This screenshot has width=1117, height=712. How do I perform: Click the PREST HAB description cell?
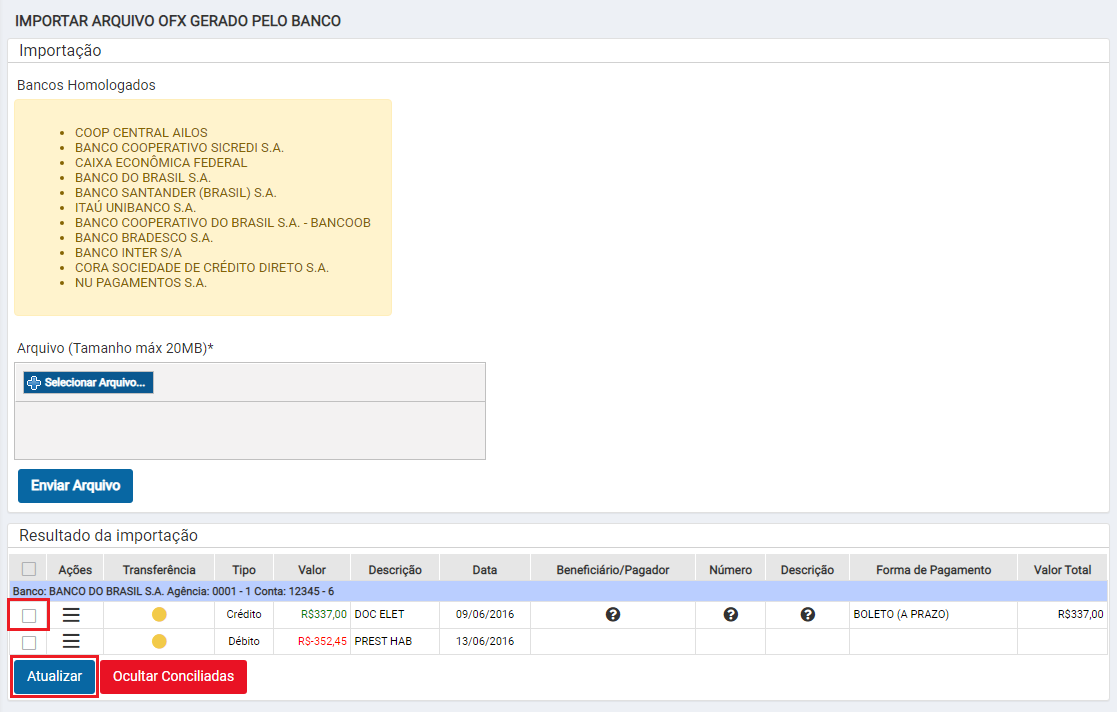click(x=395, y=641)
